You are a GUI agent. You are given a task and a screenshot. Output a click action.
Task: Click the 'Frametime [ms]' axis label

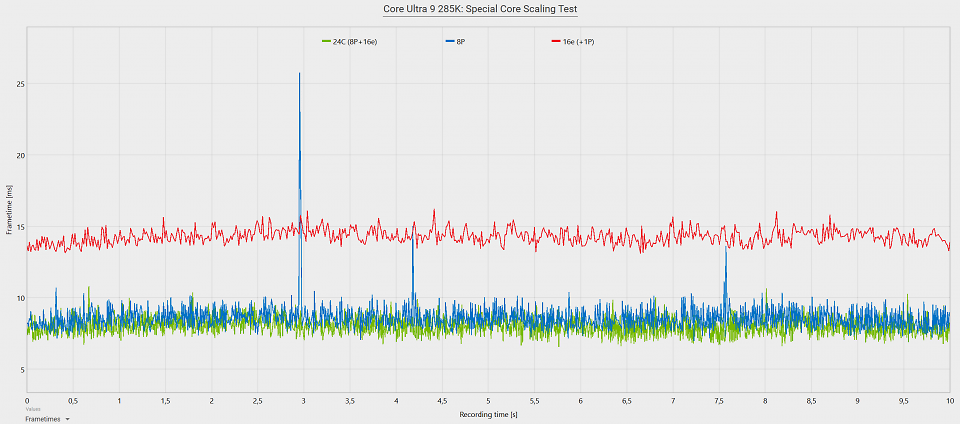tap(9, 210)
